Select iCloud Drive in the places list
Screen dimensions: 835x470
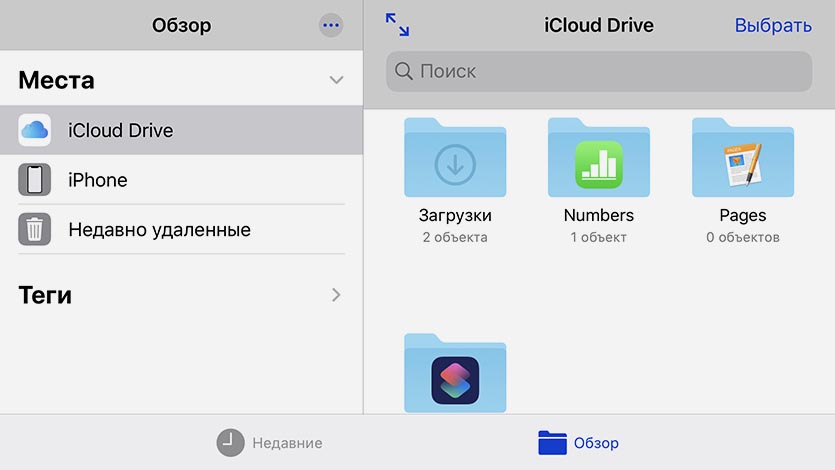[182, 130]
